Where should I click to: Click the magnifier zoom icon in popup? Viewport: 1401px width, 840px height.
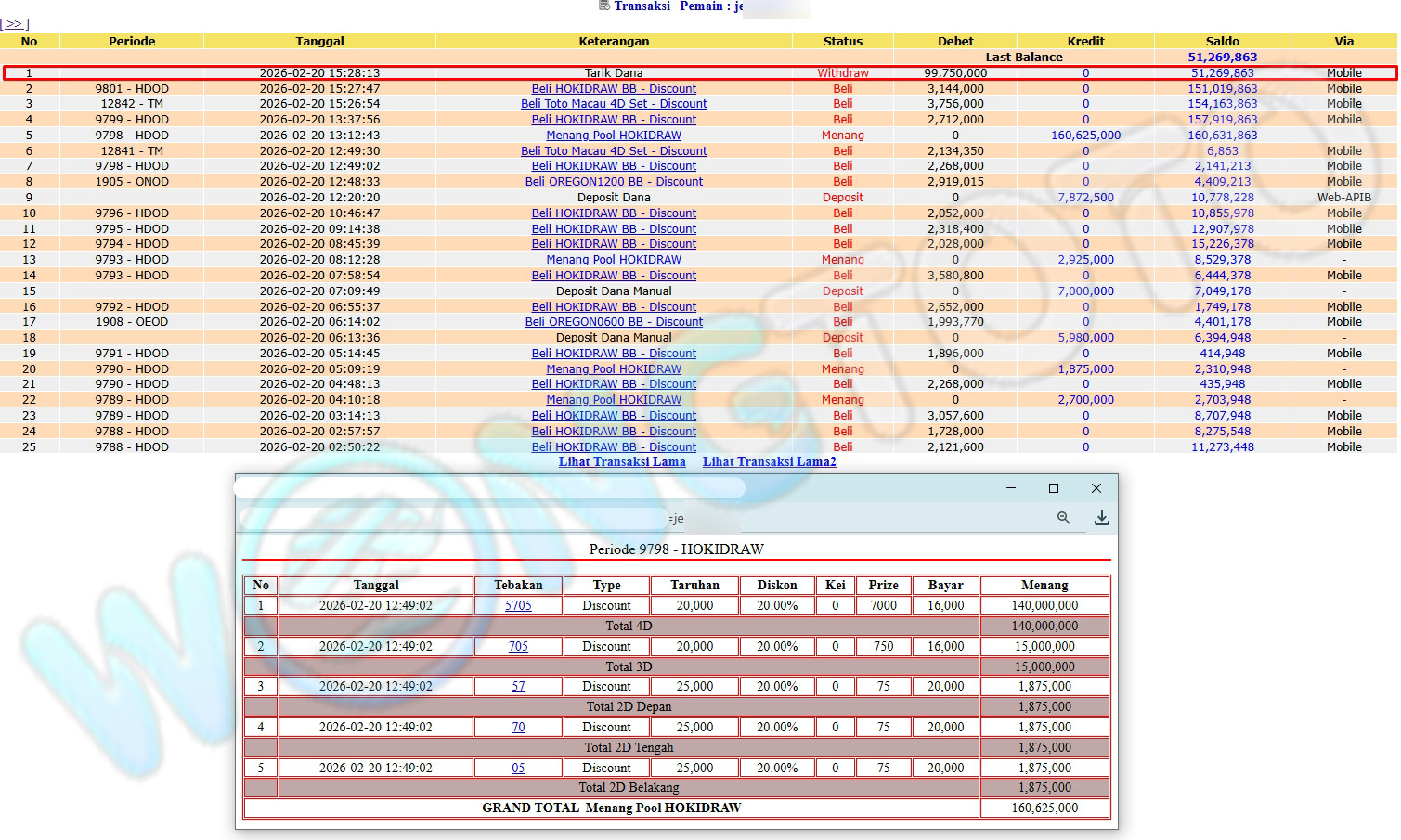tap(1063, 518)
